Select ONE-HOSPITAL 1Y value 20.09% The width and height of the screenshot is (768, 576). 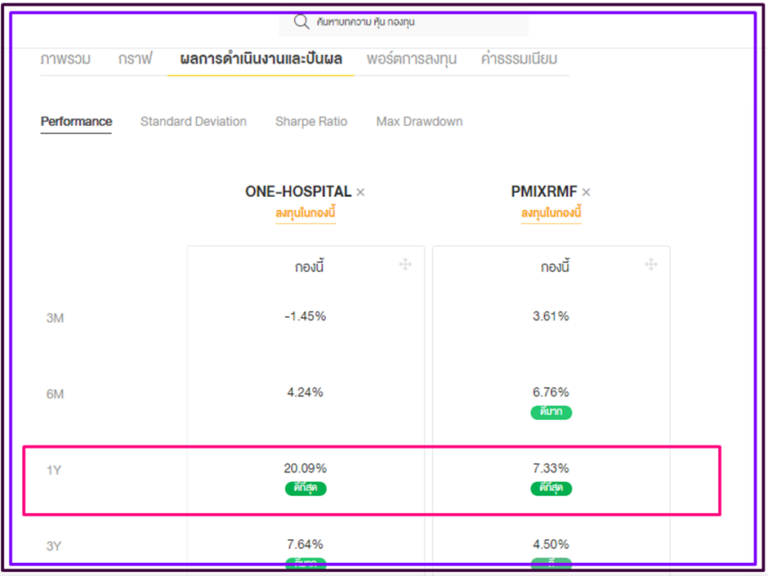(x=305, y=468)
